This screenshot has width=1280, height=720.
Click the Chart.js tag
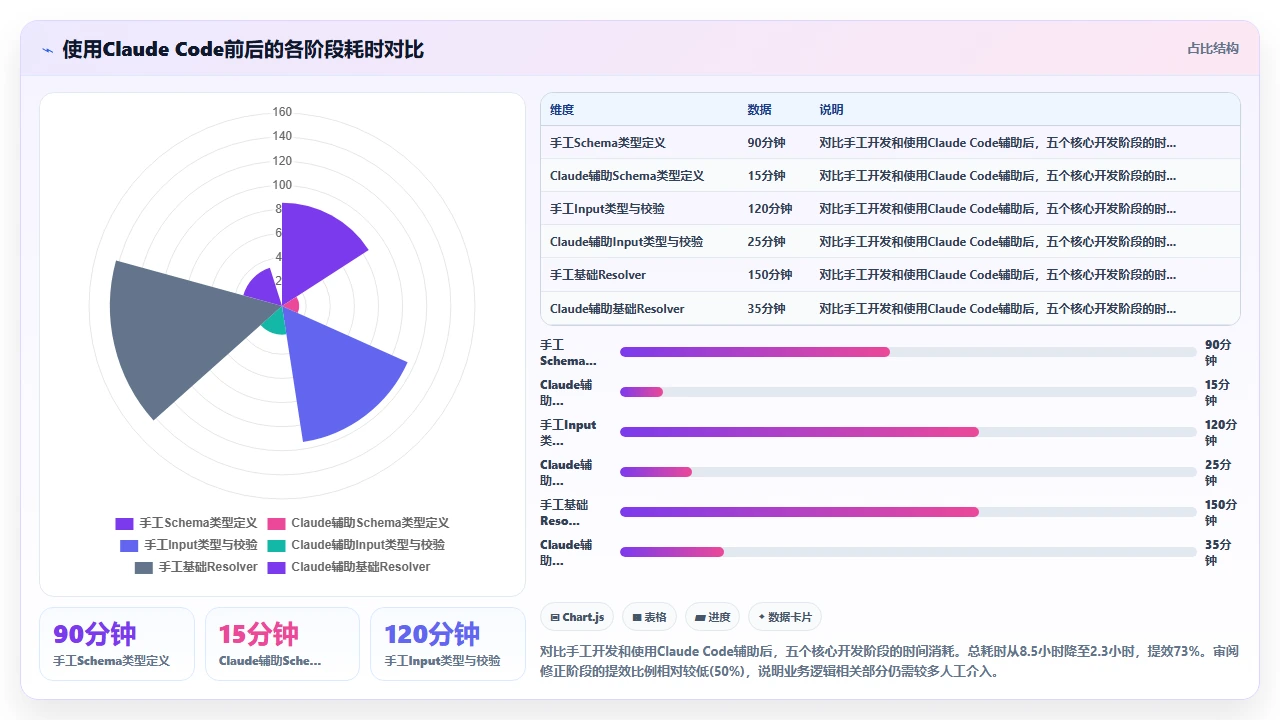pyautogui.click(x=577, y=617)
